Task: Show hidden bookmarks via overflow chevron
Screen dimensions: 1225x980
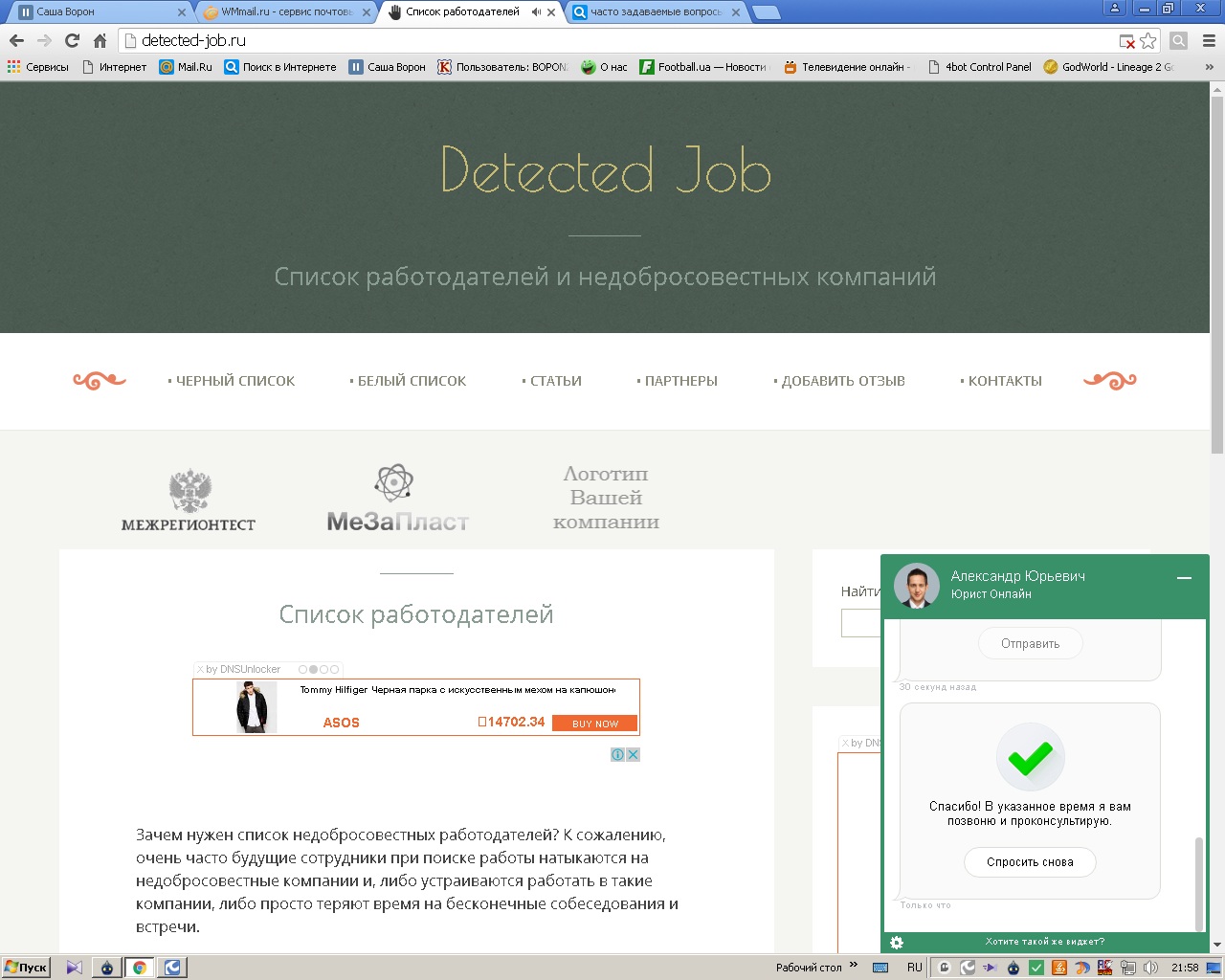Action: pyautogui.click(x=1209, y=67)
